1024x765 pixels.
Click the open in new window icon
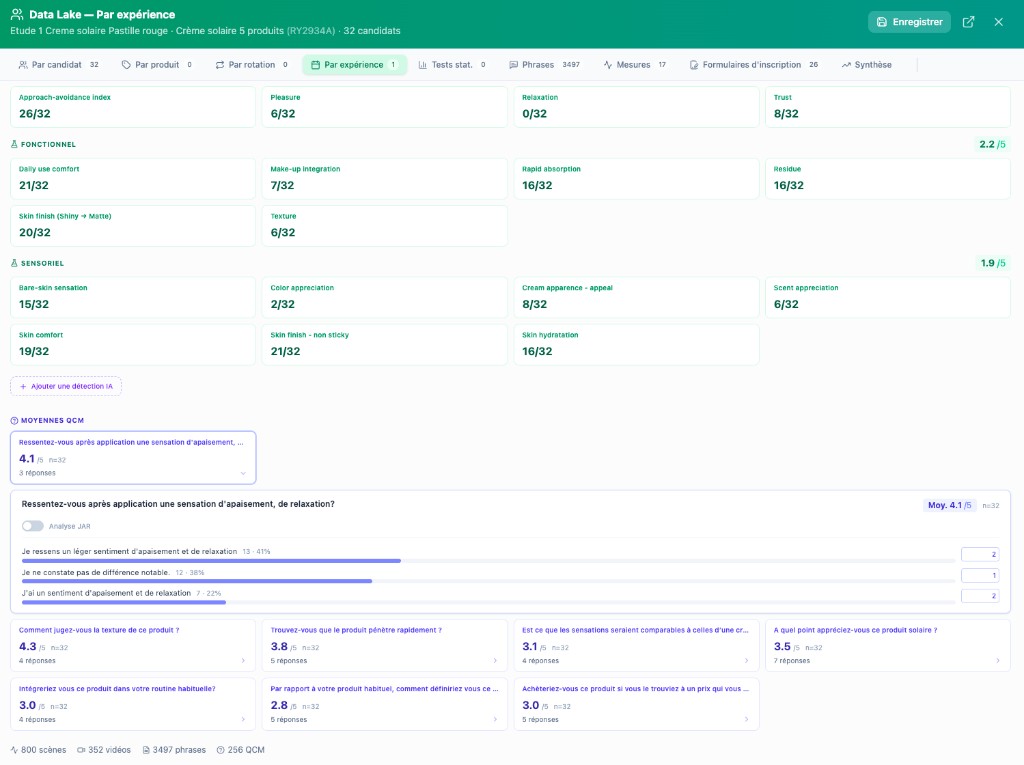click(968, 22)
